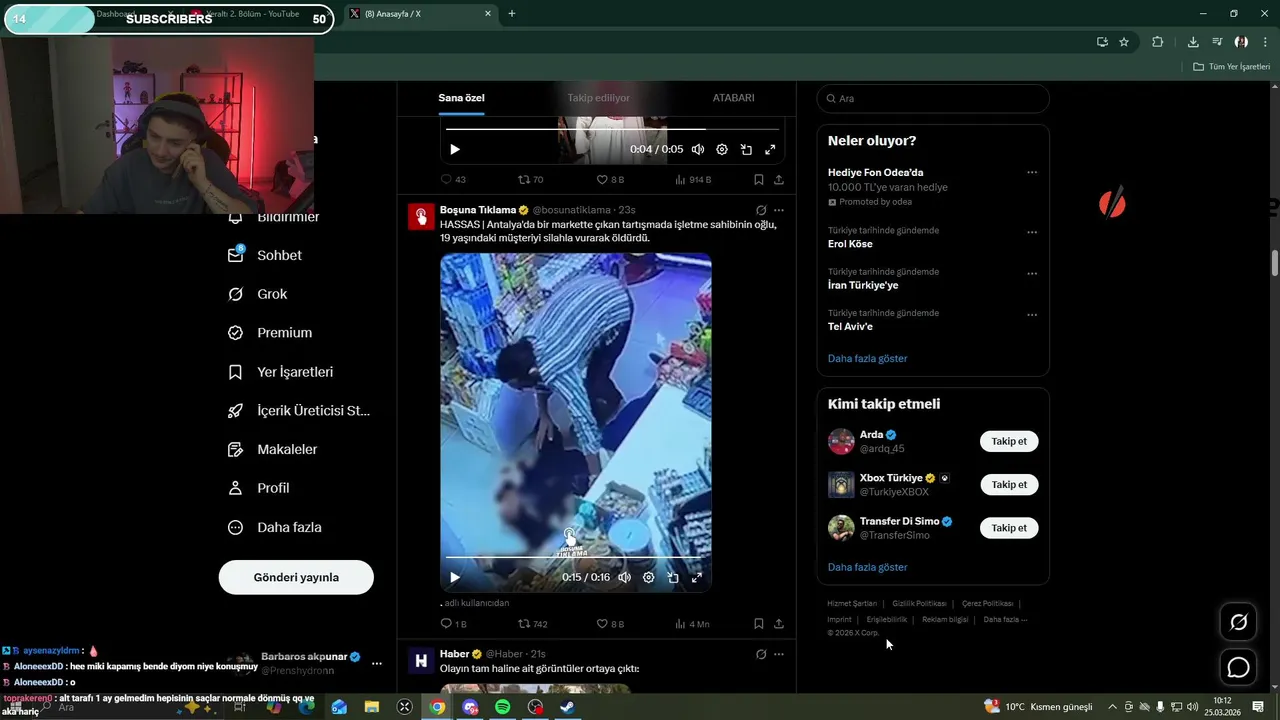
Task: Switch to ATABARI tab
Action: [733, 98]
